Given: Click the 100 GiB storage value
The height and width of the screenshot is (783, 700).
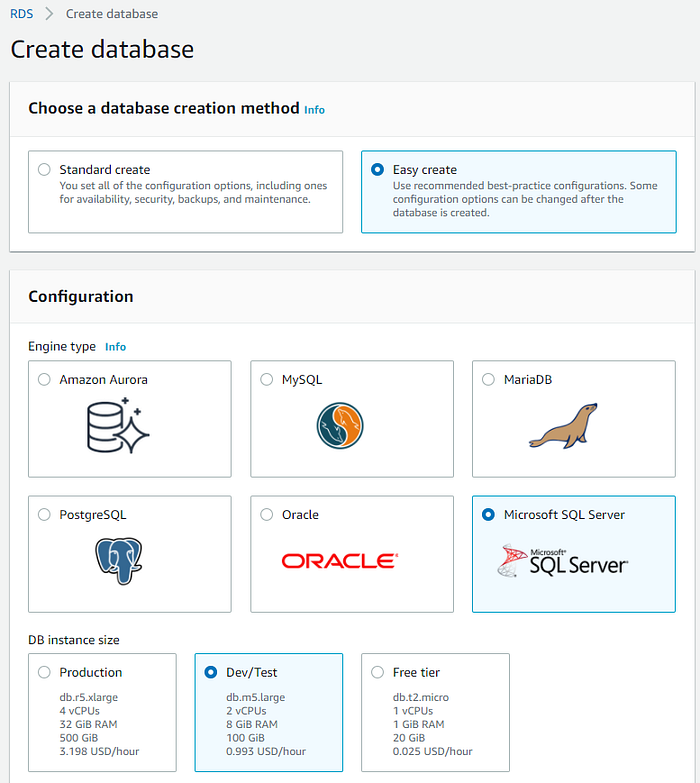Looking at the screenshot, I should tap(246, 738).
